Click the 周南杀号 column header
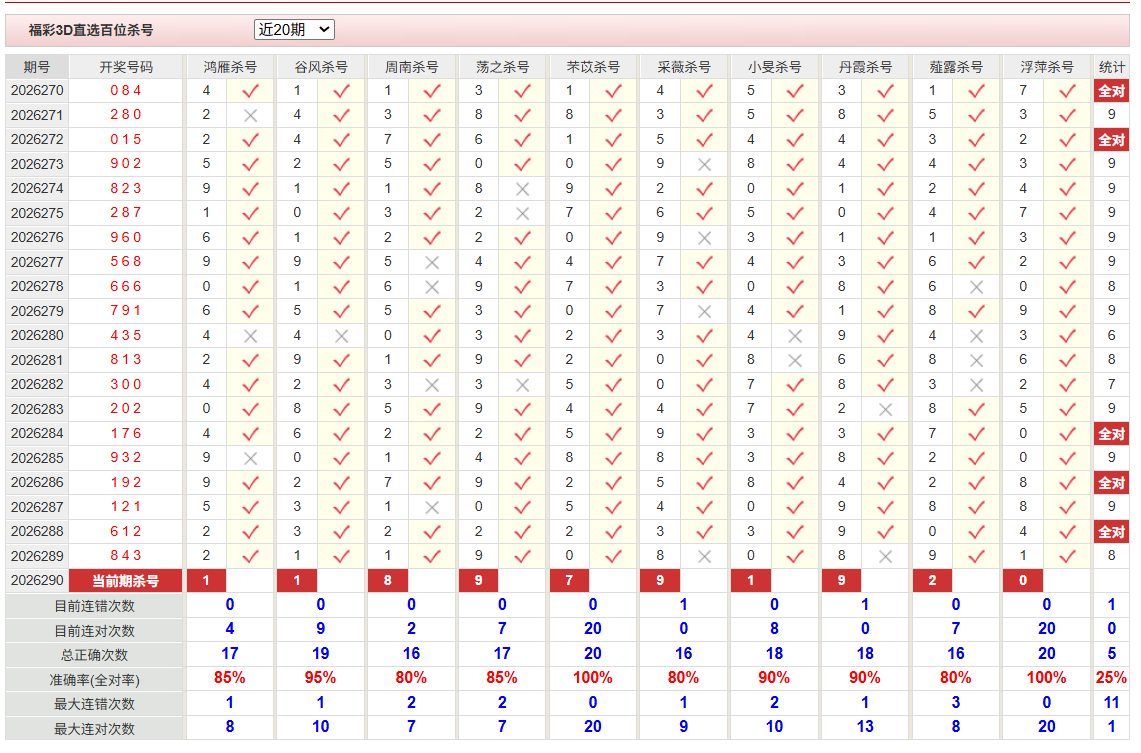 point(412,67)
